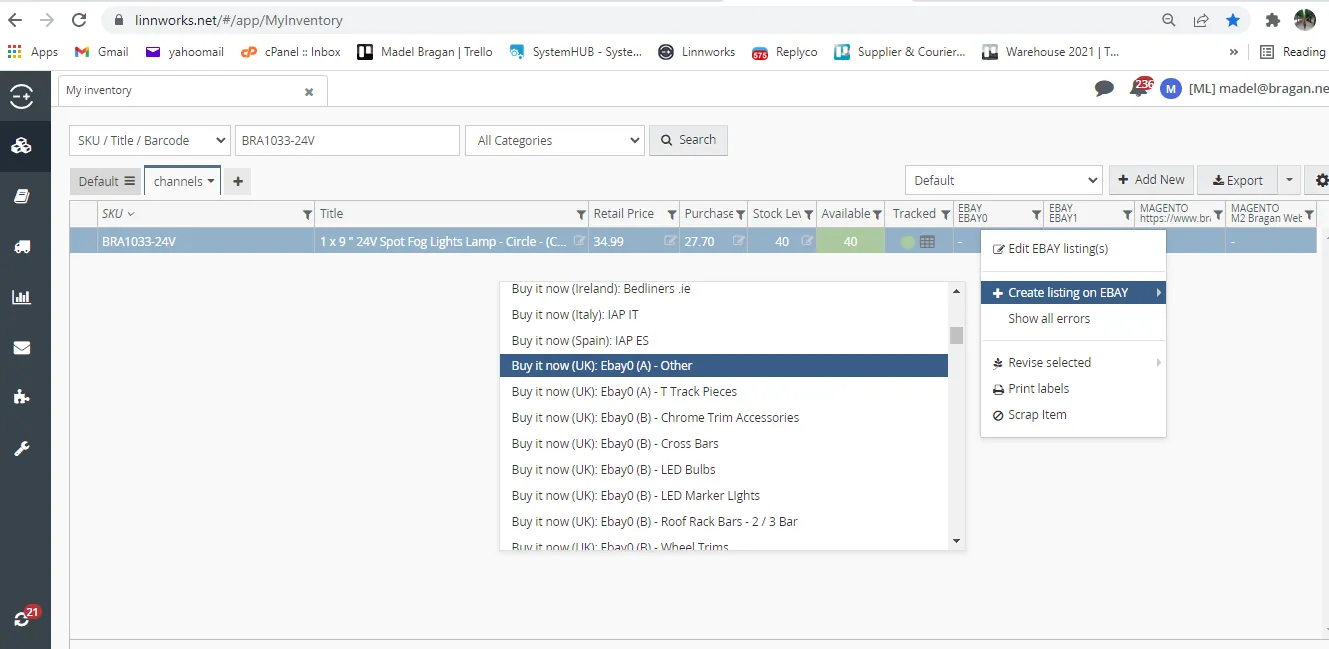The width and height of the screenshot is (1329, 649).
Task: Open the Linnworks logo at sidebar top
Action: pos(21,97)
